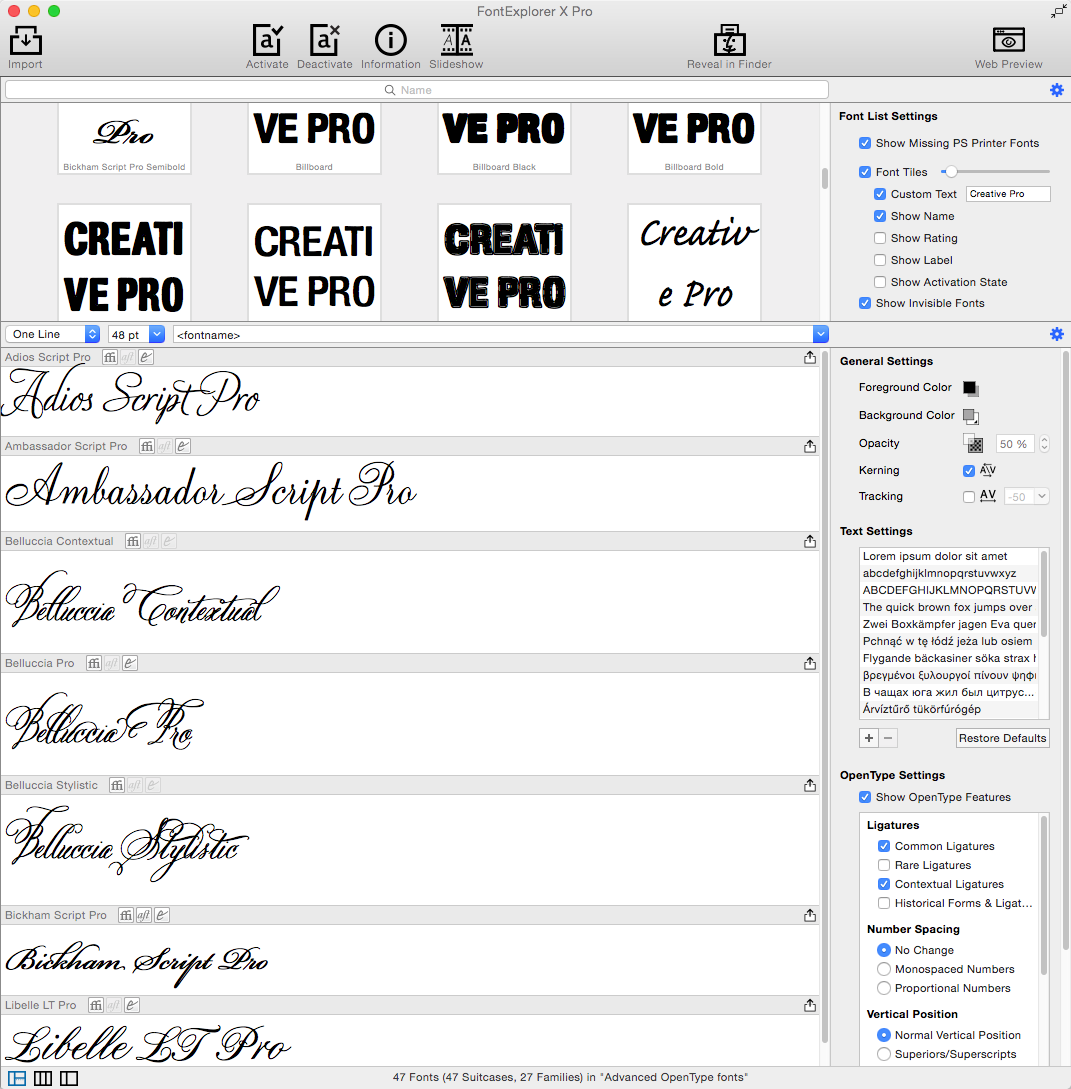
Task: Start the Slideshow from the toolbar
Action: pyautogui.click(x=456, y=40)
